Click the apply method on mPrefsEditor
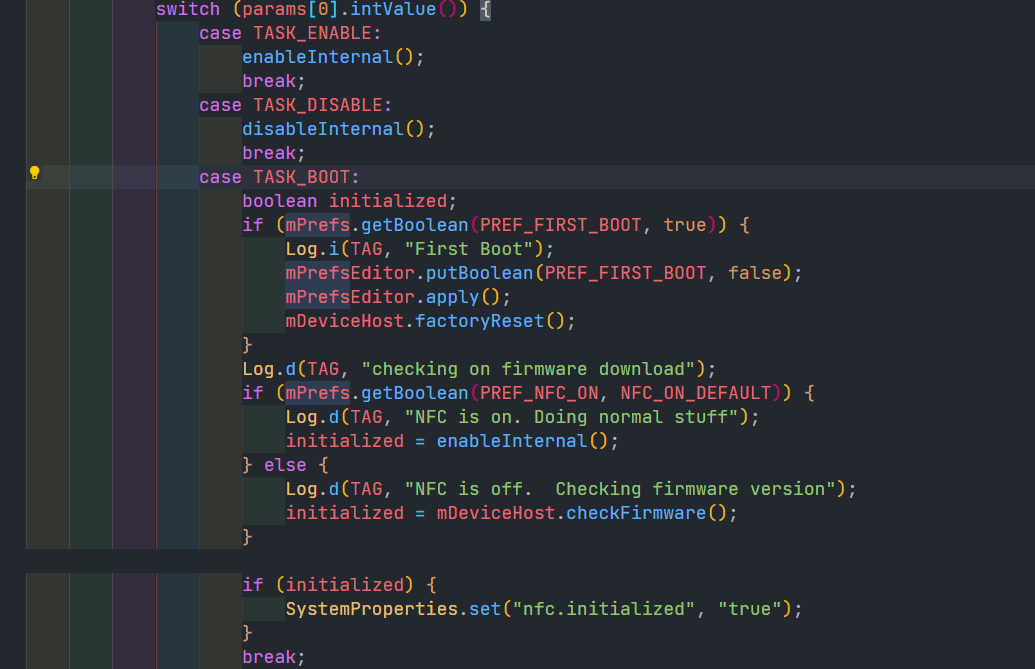This screenshot has height=669, width=1035. pyautogui.click(x=452, y=297)
